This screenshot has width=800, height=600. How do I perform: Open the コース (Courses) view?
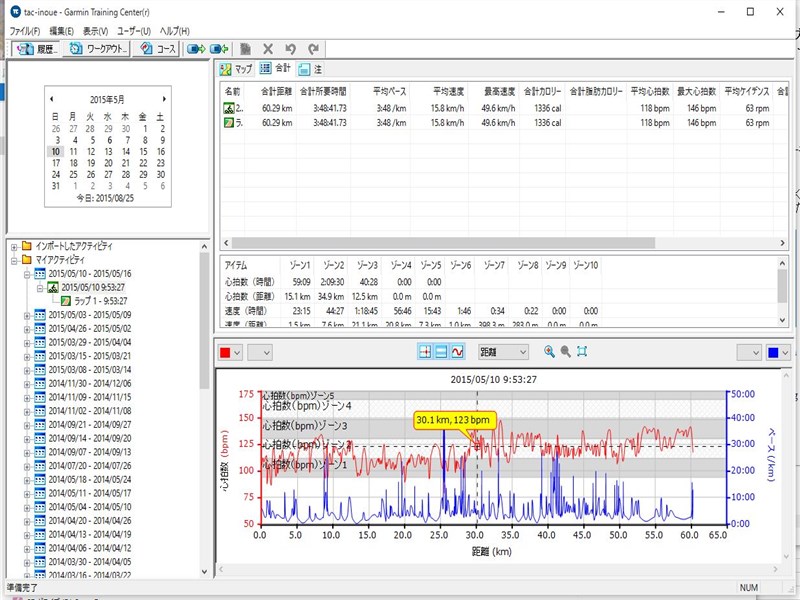tap(157, 49)
